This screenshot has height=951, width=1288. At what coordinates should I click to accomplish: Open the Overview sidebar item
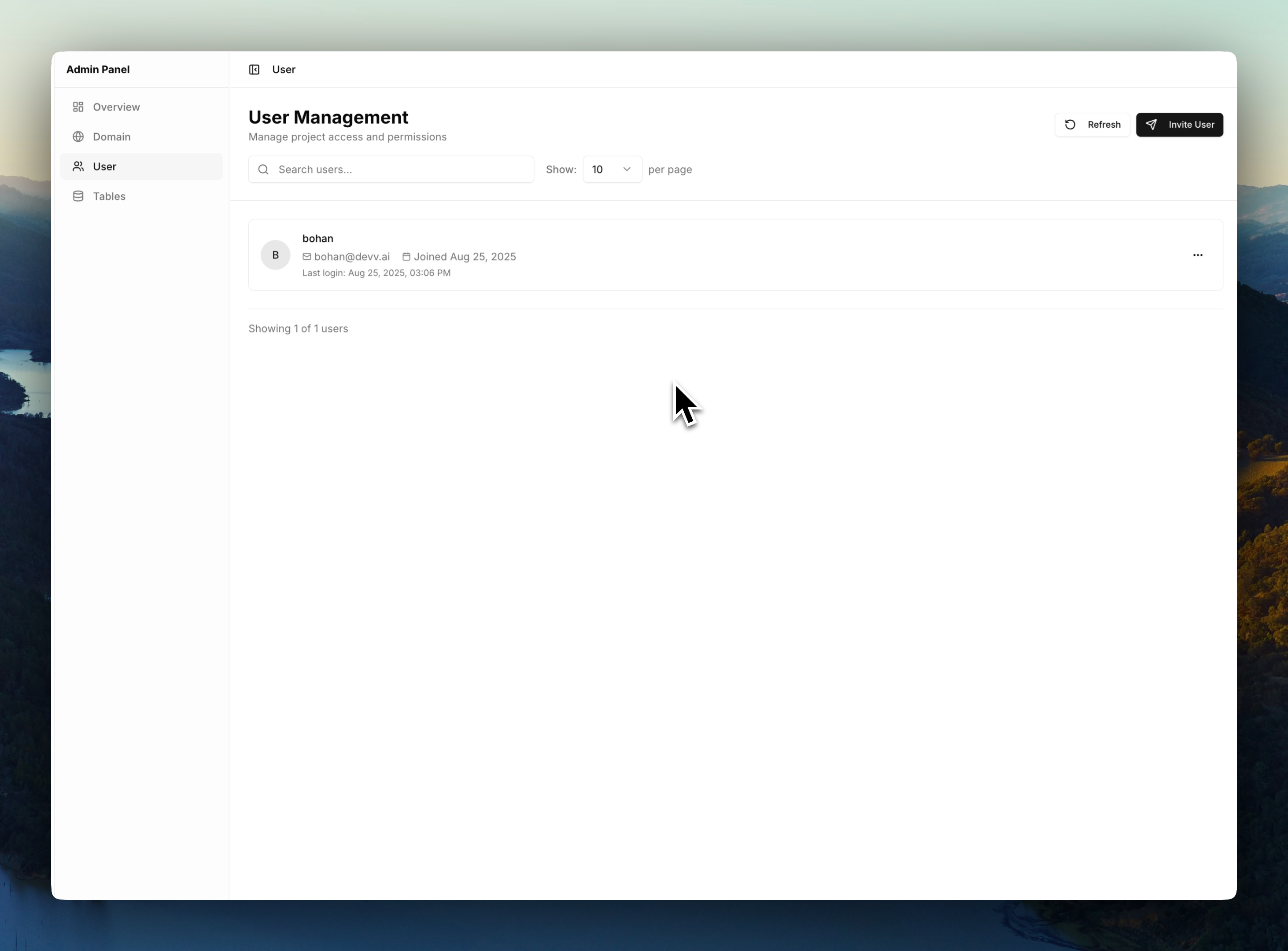(x=116, y=107)
